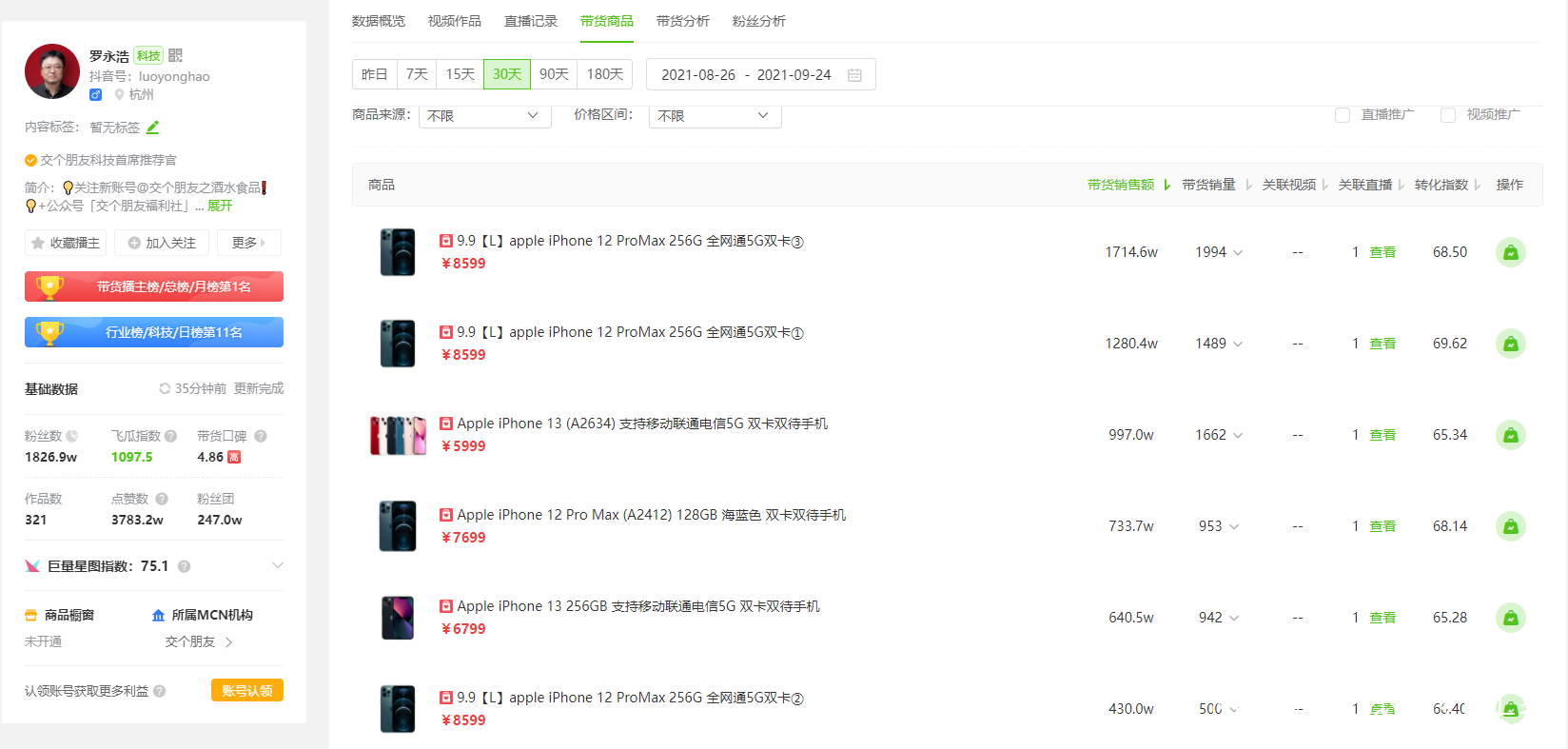
Task: Select the 90天 time range
Action: [554, 74]
